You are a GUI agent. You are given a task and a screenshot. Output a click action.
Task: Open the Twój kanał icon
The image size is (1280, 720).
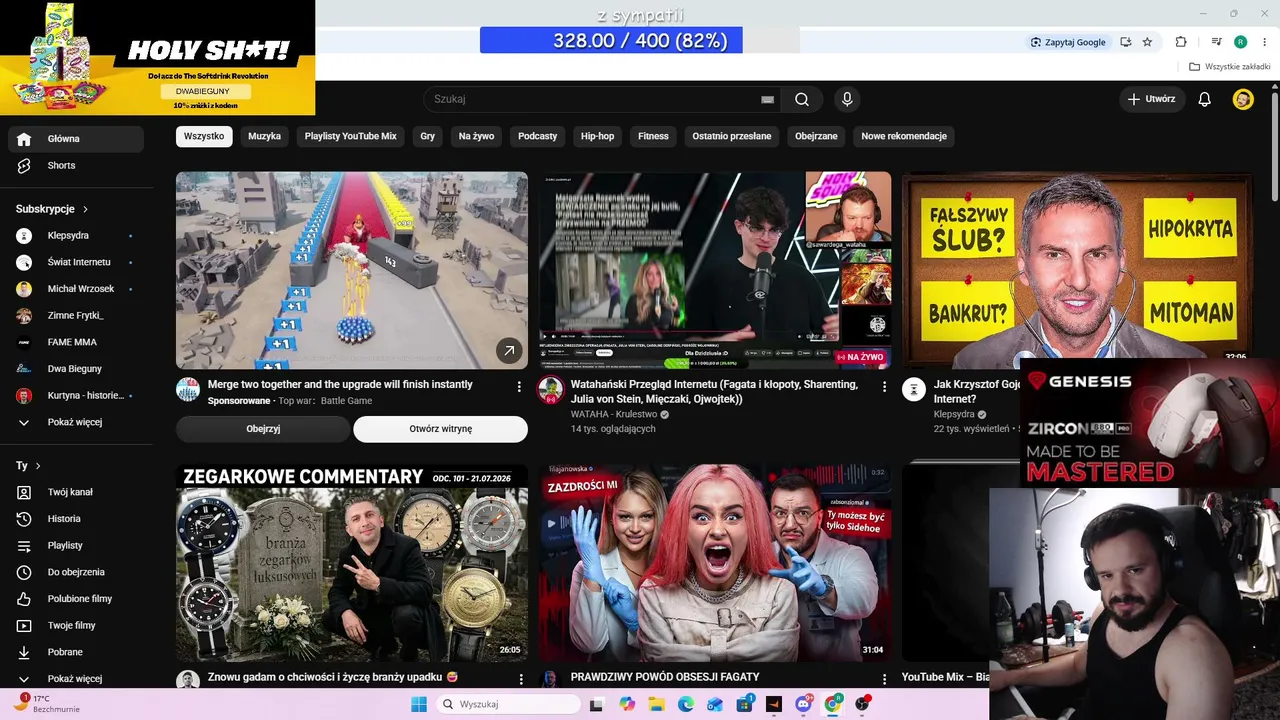(24, 492)
